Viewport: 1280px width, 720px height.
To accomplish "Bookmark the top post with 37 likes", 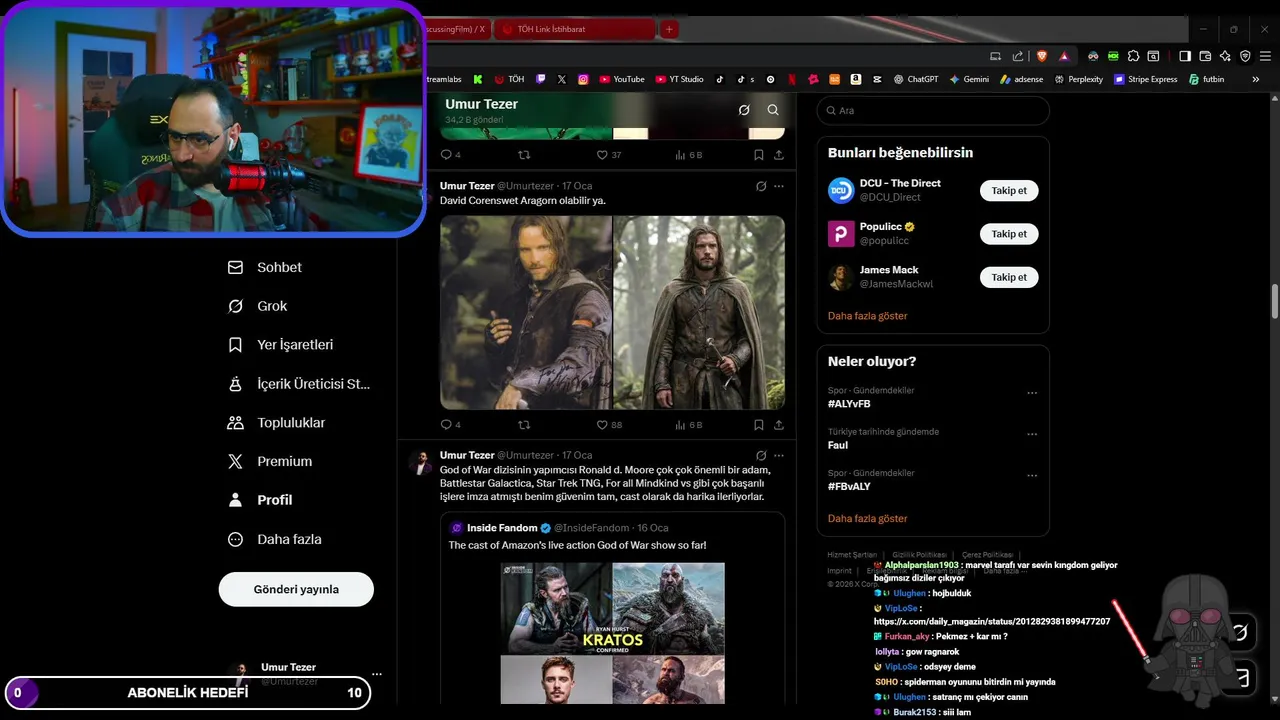I will [x=758, y=155].
